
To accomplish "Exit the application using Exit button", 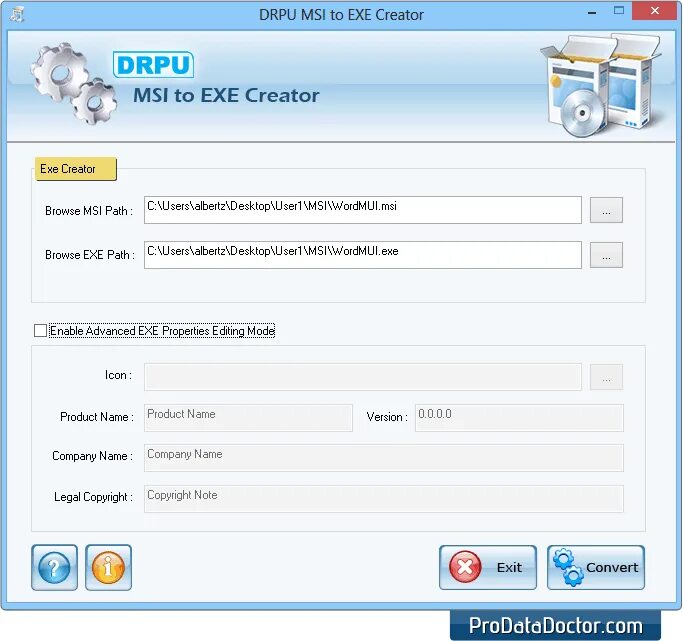I will [488, 567].
